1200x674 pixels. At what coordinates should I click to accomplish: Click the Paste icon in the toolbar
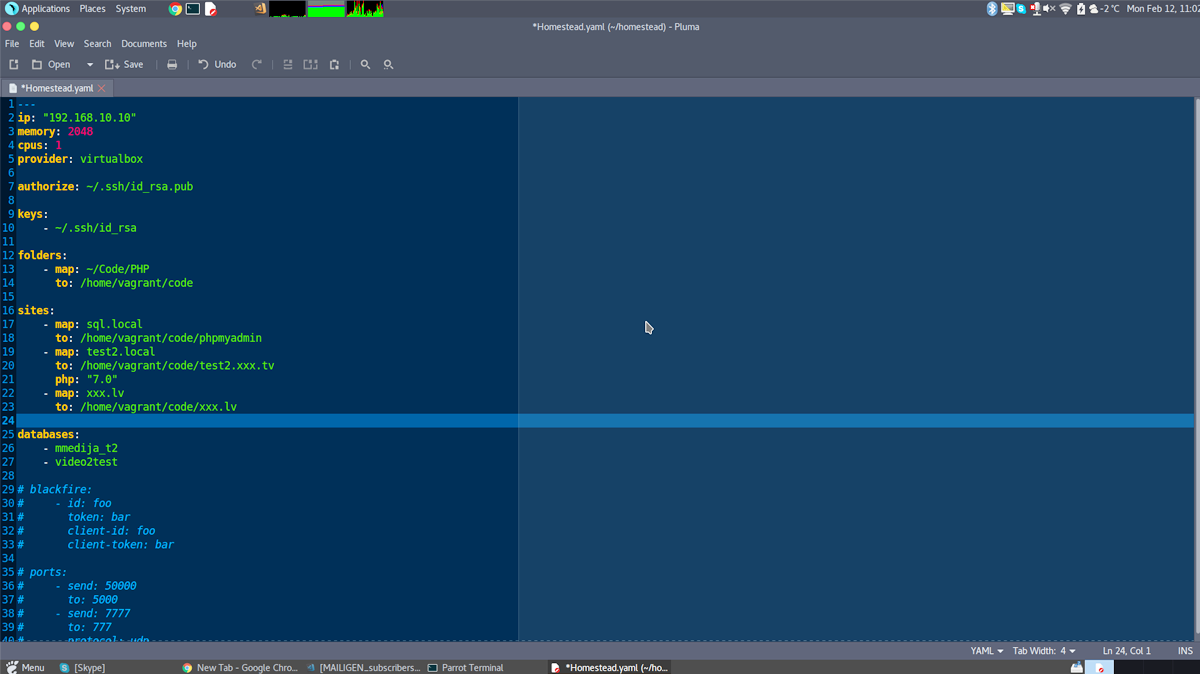[x=335, y=64]
